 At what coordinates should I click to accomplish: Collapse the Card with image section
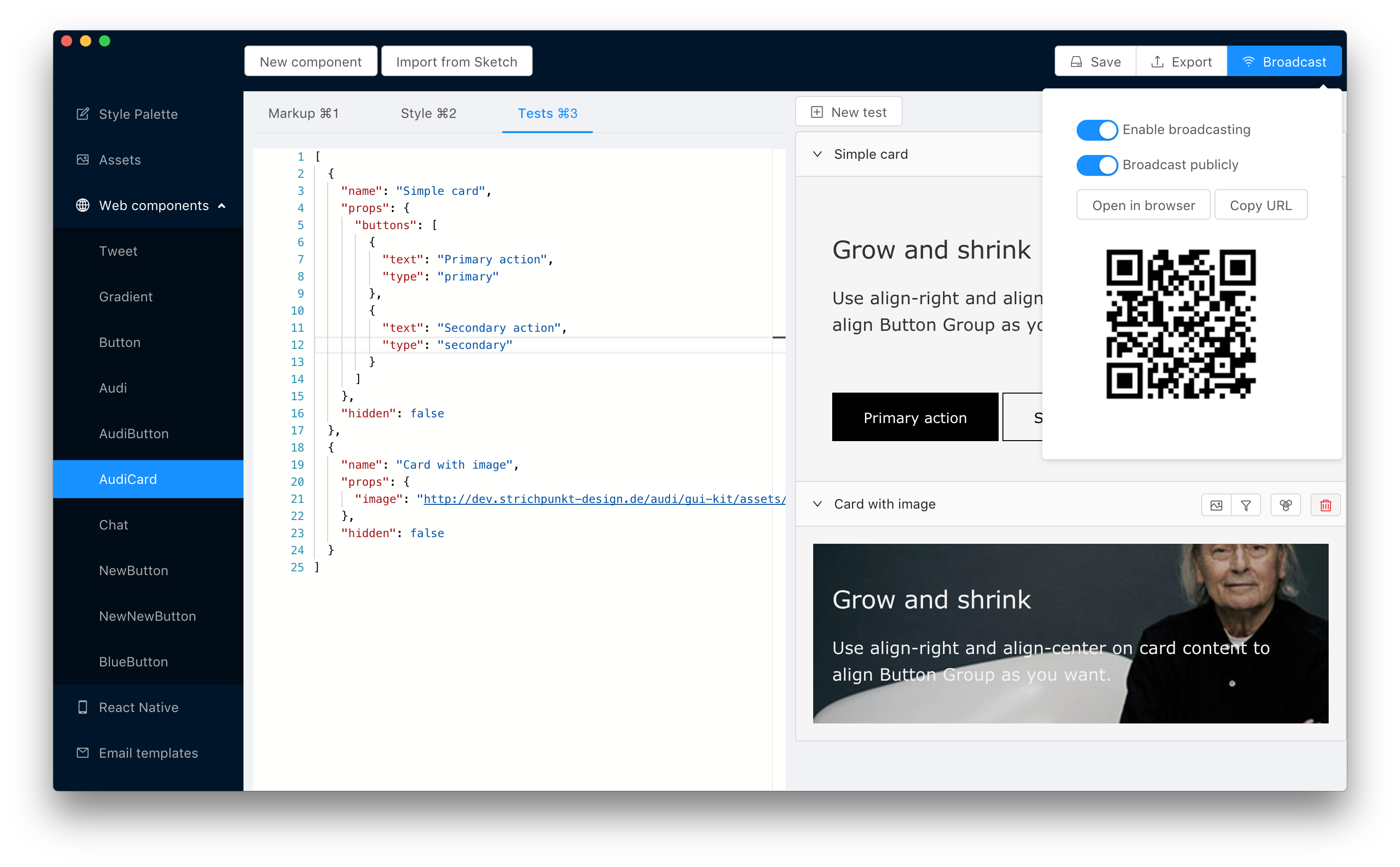818,504
